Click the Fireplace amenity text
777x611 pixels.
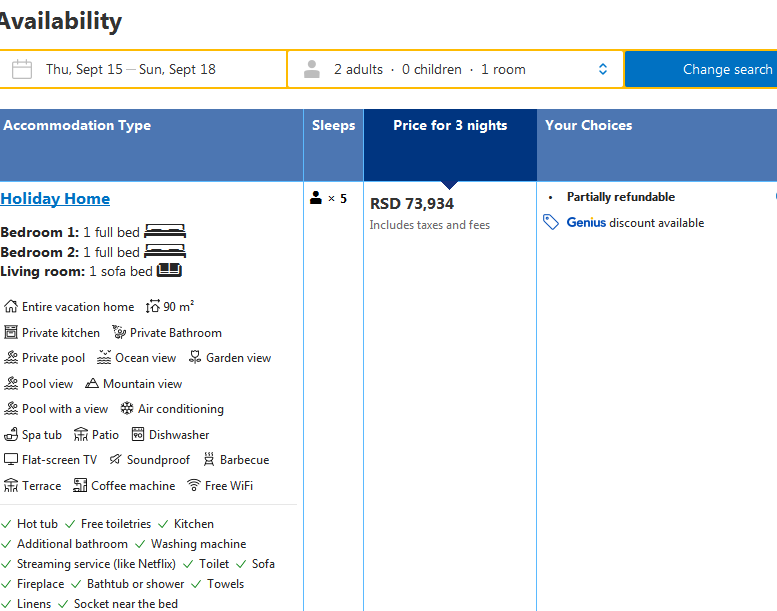[41, 584]
